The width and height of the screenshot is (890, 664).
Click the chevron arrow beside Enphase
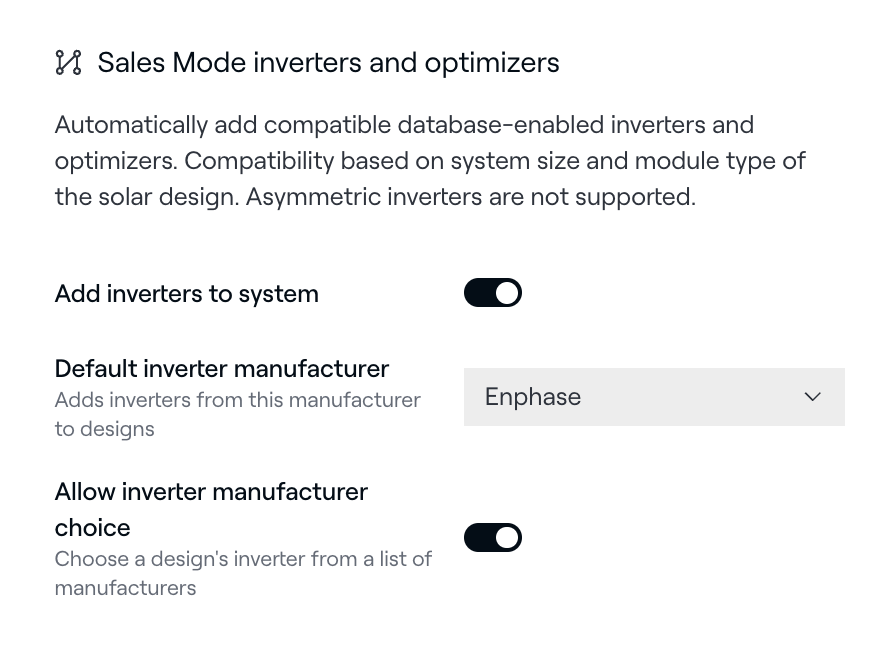click(x=812, y=397)
